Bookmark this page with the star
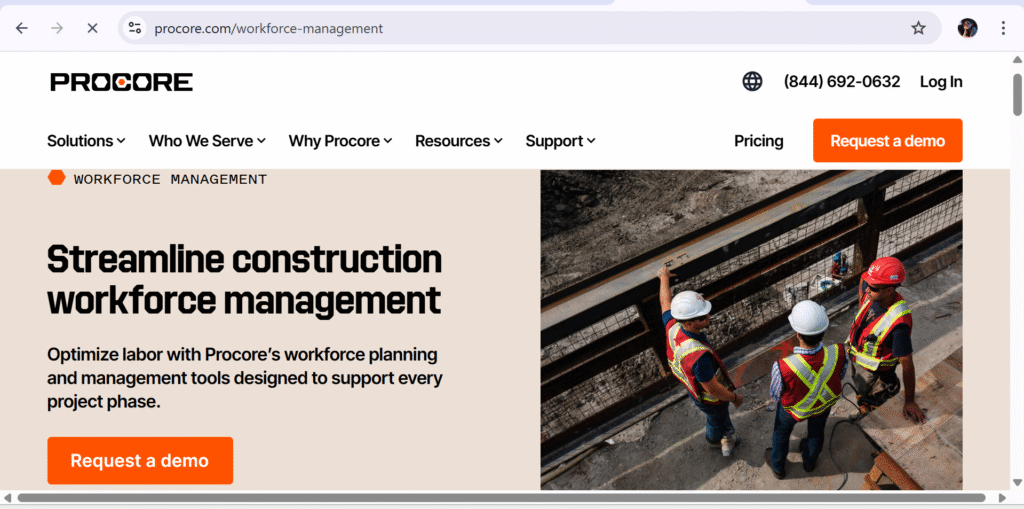This screenshot has height=509, width=1024. [x=918, y=28]
